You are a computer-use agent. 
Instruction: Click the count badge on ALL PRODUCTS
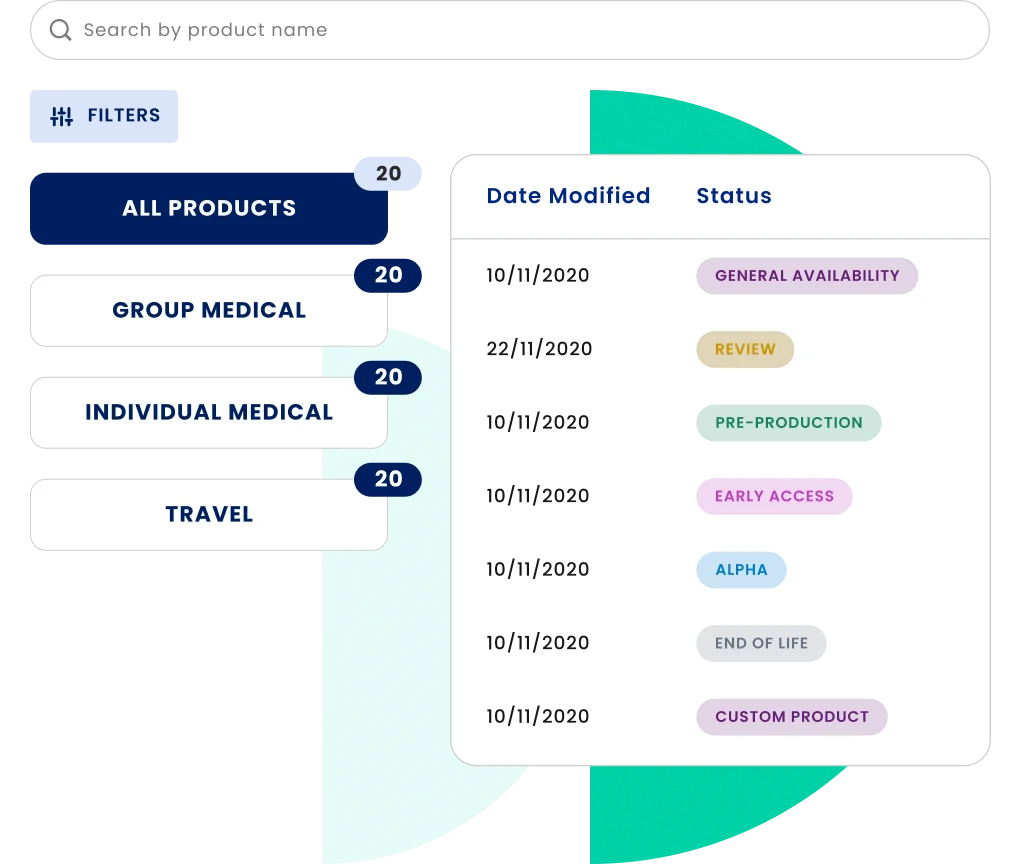point(388,173)
